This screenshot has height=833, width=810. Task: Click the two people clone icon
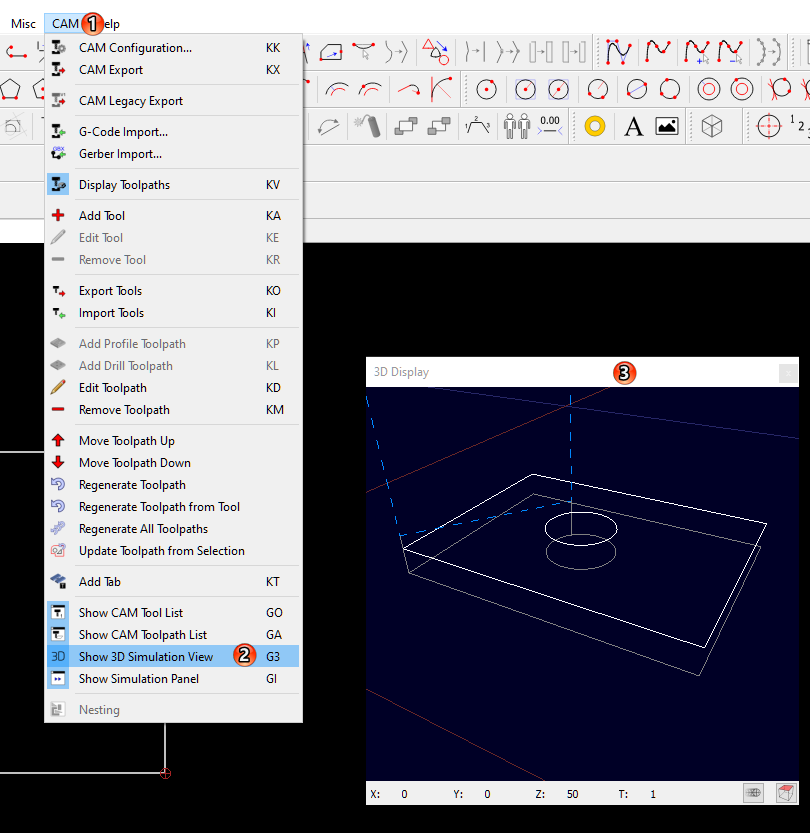(x=517, y=126)
